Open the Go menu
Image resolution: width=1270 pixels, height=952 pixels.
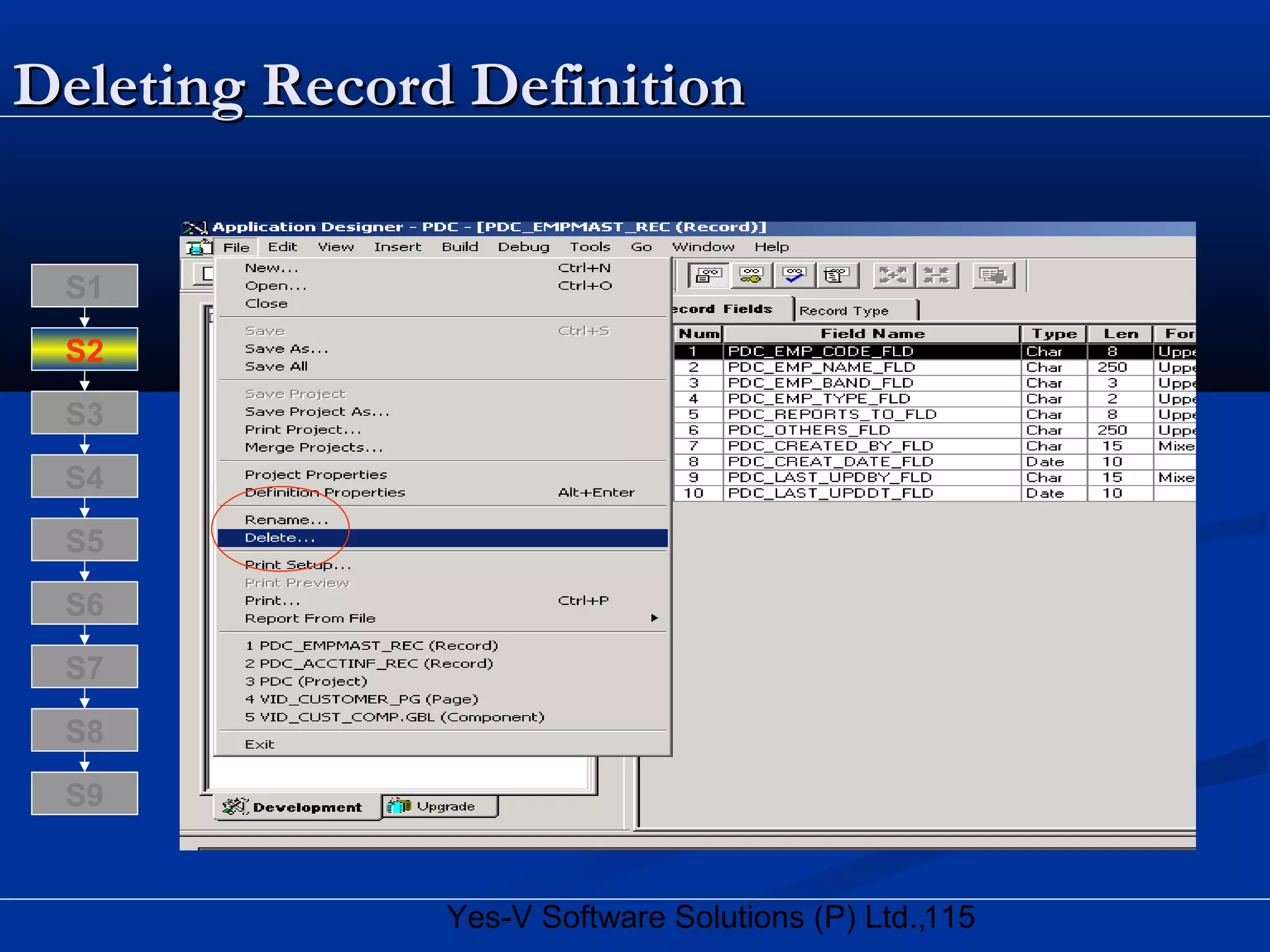click(641, 247)
